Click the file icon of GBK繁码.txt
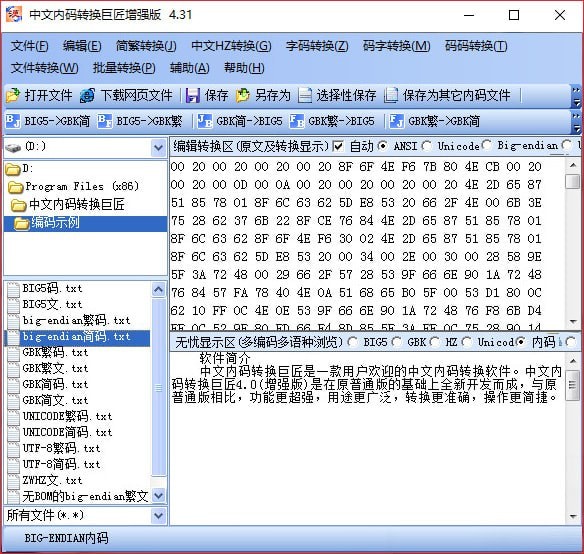Viewport: 584px width, 554px height. (x=13, y=353)
